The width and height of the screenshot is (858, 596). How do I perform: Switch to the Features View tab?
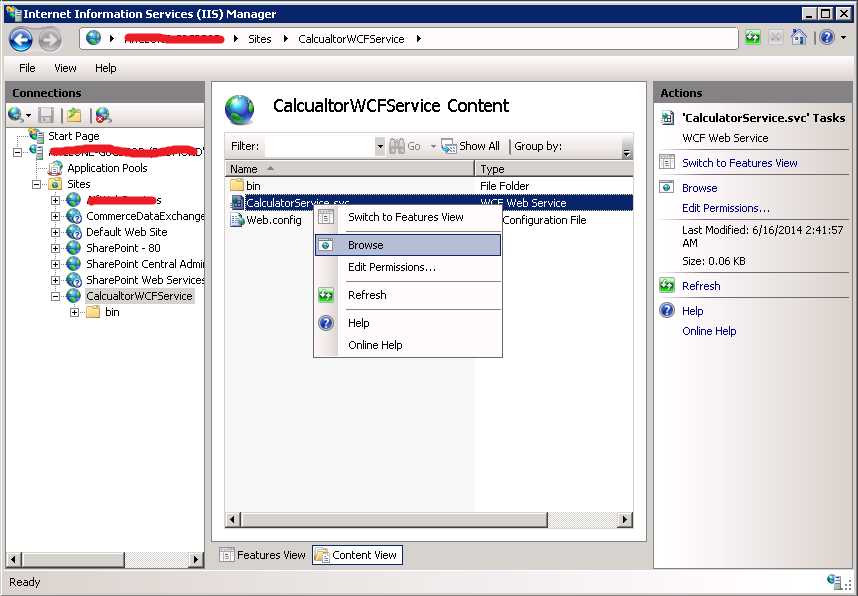pyautogui.click(x=263, y=555)
